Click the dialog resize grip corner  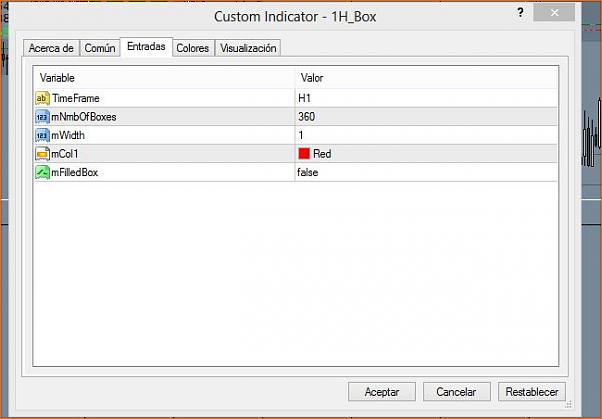tap(569, 404)
